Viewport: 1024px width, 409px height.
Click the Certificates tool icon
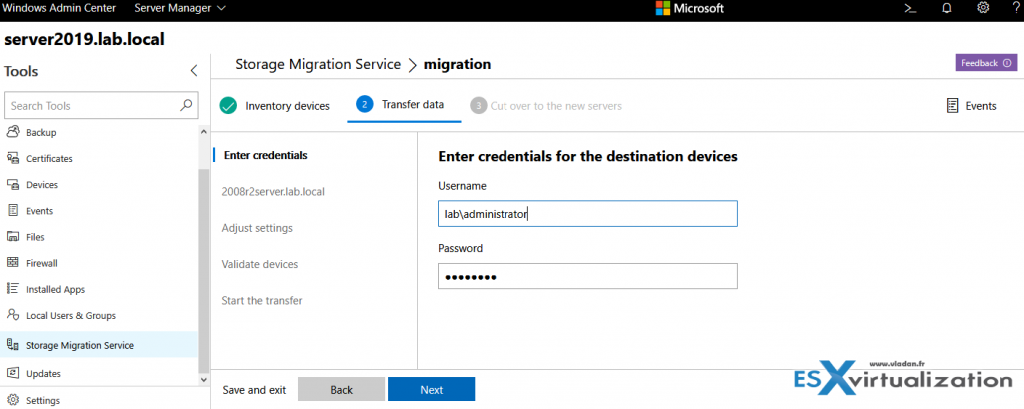13,158
